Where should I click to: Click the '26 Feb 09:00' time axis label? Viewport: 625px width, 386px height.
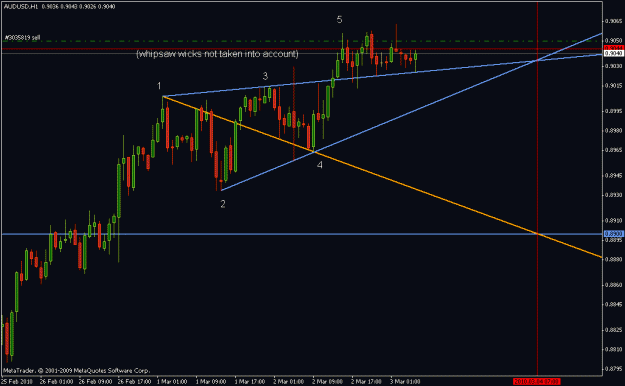coord(96,382)
